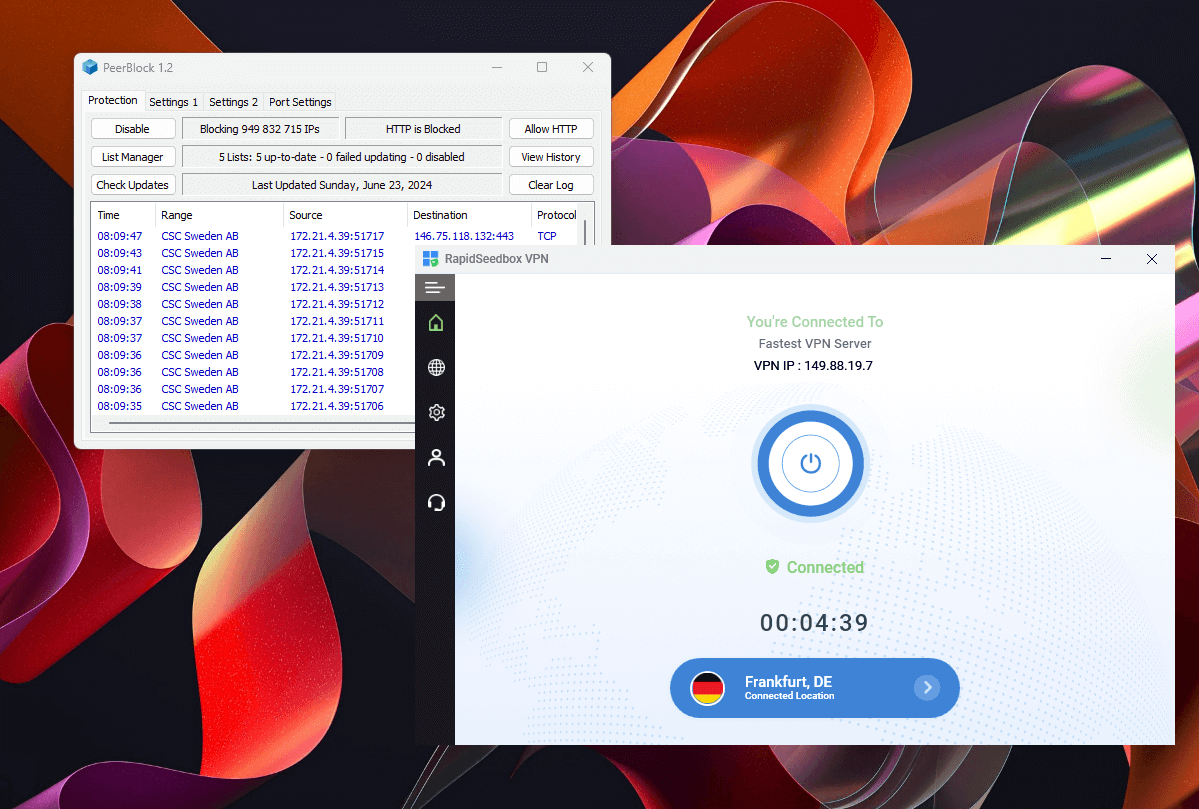Click the HTTP is Blocked status
Image resolution: width=1199 pixels, height=809 pixels.
point(423,128)
